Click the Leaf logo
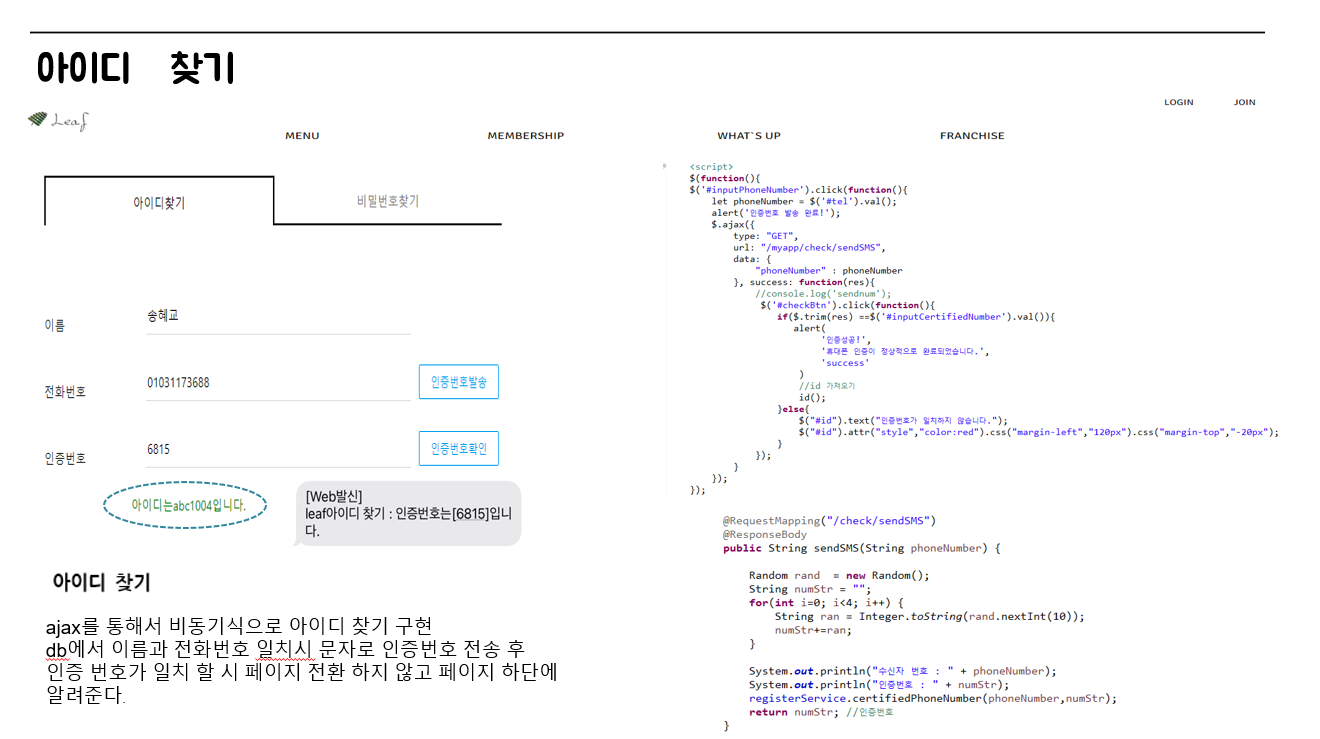Viewport: 1320px width, 739px height. point(58,121)
